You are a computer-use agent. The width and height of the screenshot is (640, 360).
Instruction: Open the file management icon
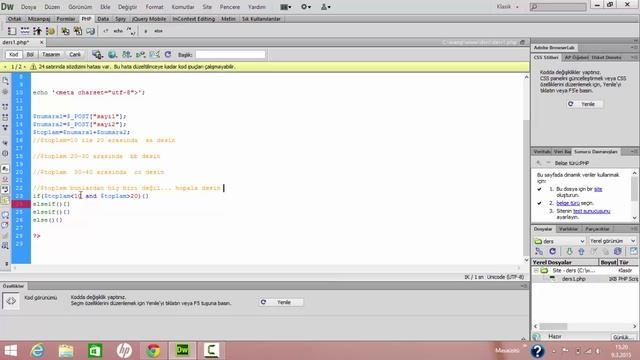[127, 54]
